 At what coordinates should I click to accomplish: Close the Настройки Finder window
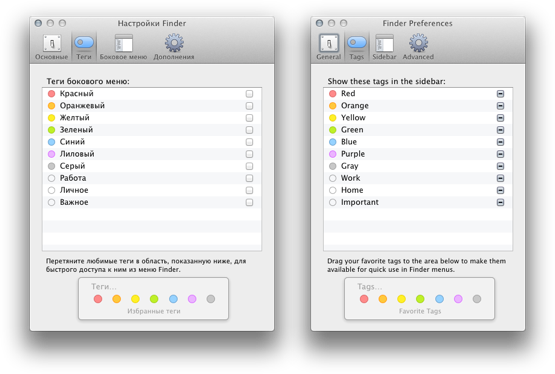38,23
